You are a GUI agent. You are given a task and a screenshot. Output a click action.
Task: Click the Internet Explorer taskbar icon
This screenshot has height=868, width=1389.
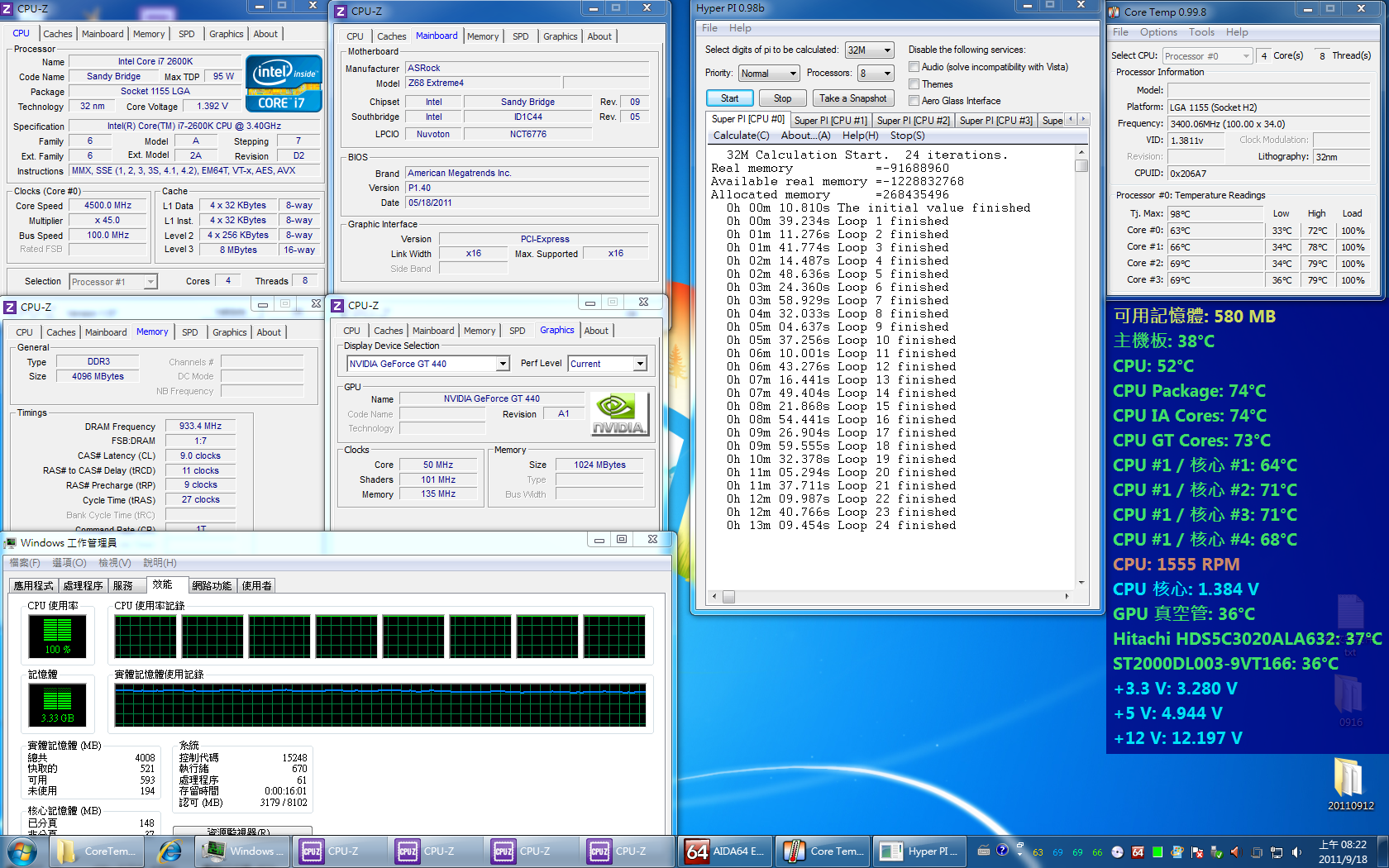click(169, 851)
